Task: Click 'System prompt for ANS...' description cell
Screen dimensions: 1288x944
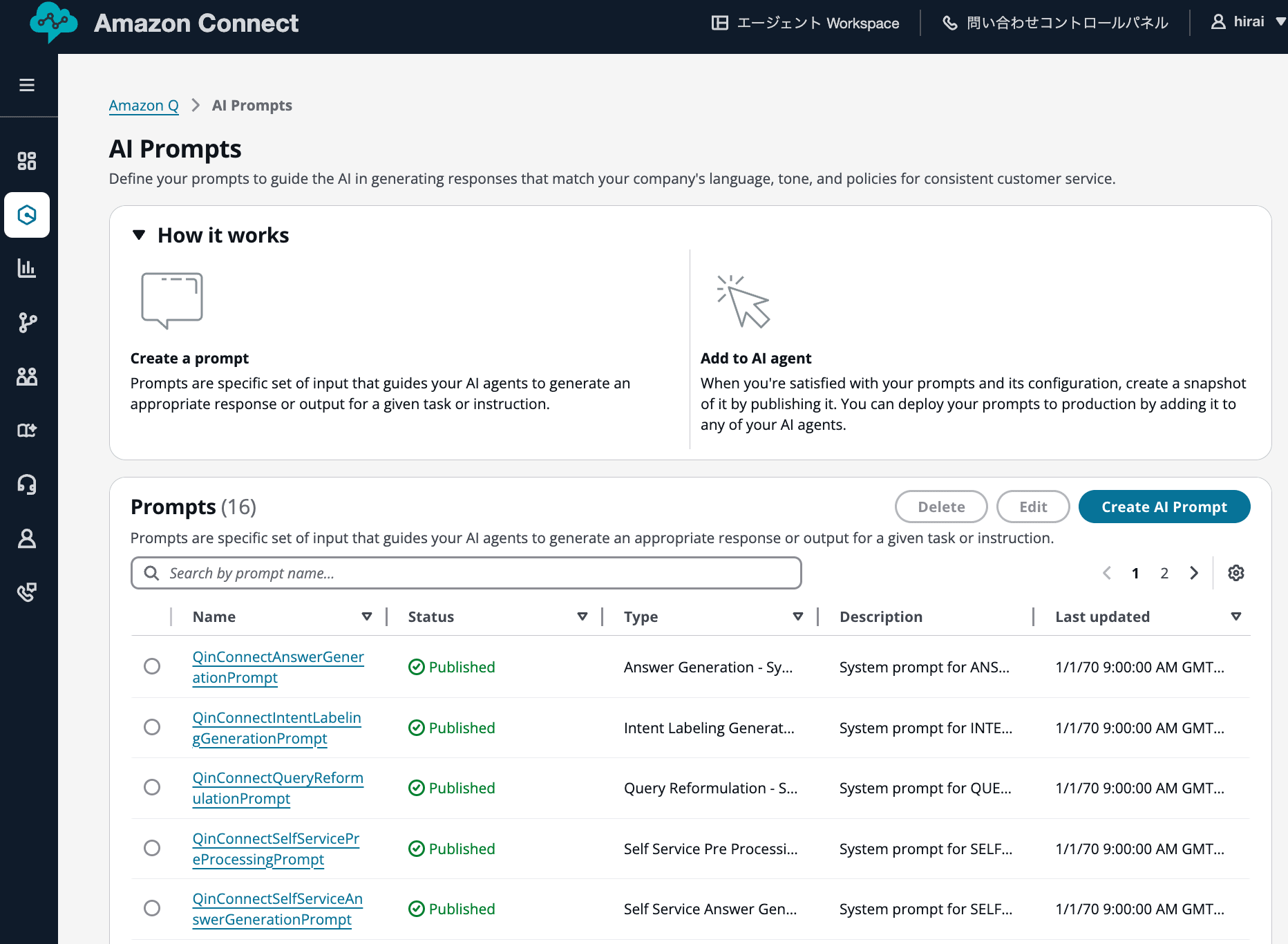Action: coord(925,667)
